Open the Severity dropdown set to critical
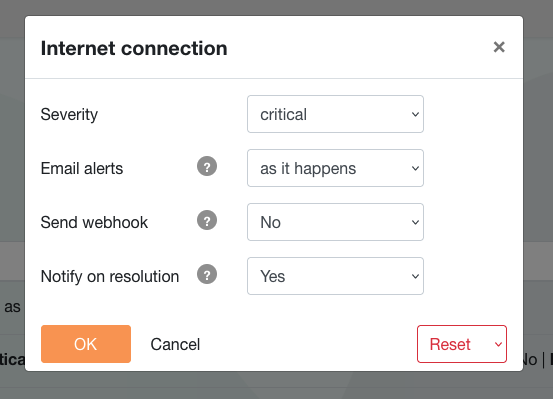Image resolution: width=553 pixels, height=399 pixels. pyautogui.click(x=335, y=114)
